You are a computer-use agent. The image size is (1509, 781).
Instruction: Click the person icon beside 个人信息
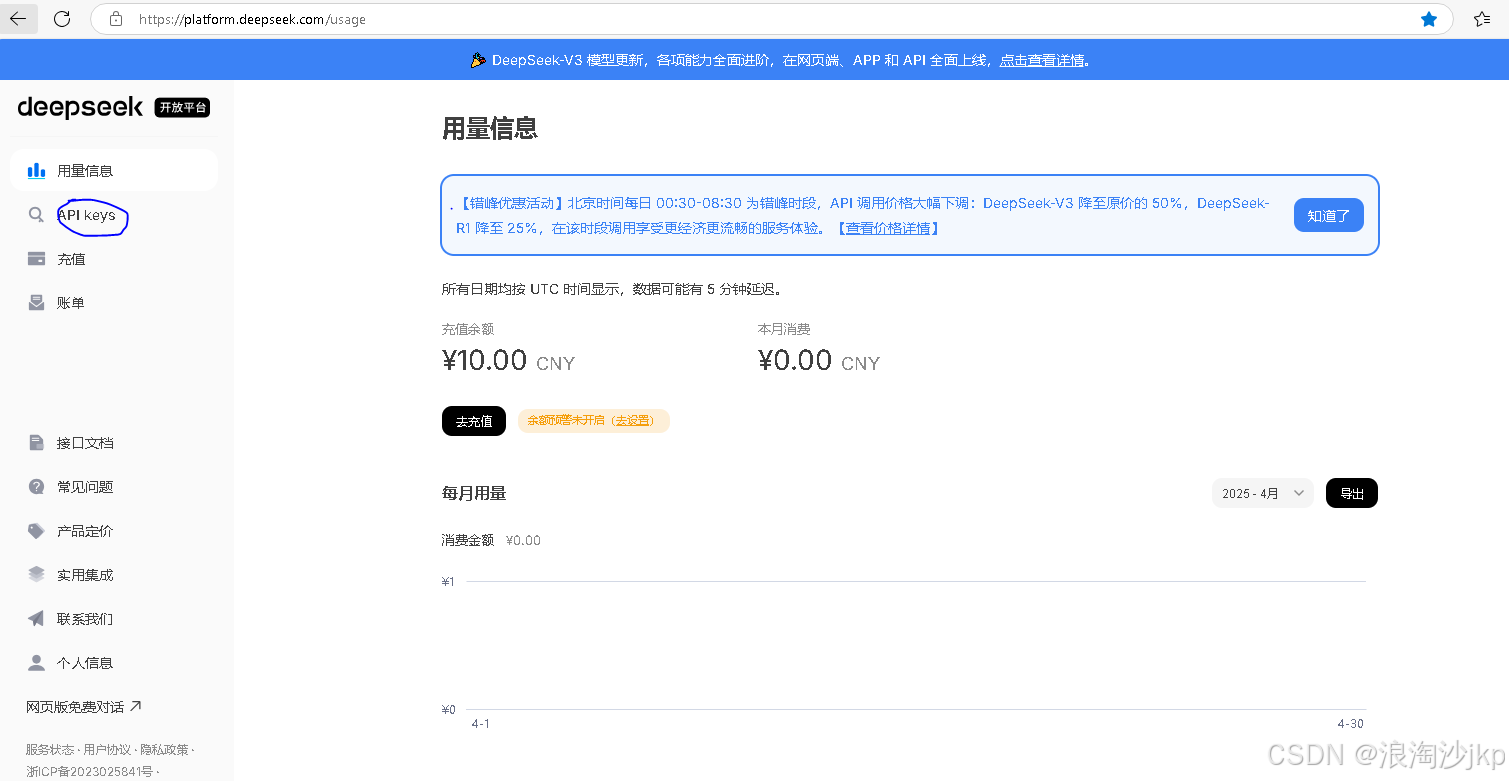tap(36, 663)
